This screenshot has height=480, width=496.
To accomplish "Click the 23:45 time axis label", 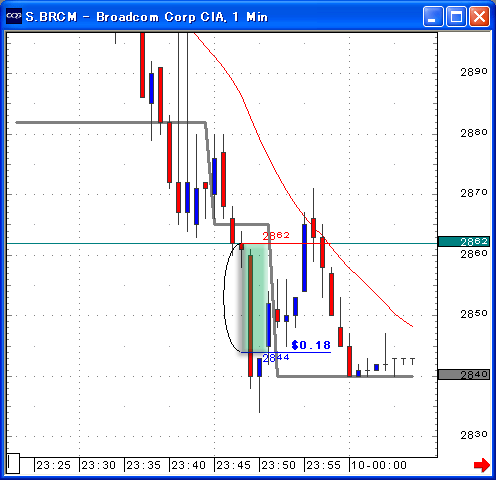I will (x=233, y=465).
